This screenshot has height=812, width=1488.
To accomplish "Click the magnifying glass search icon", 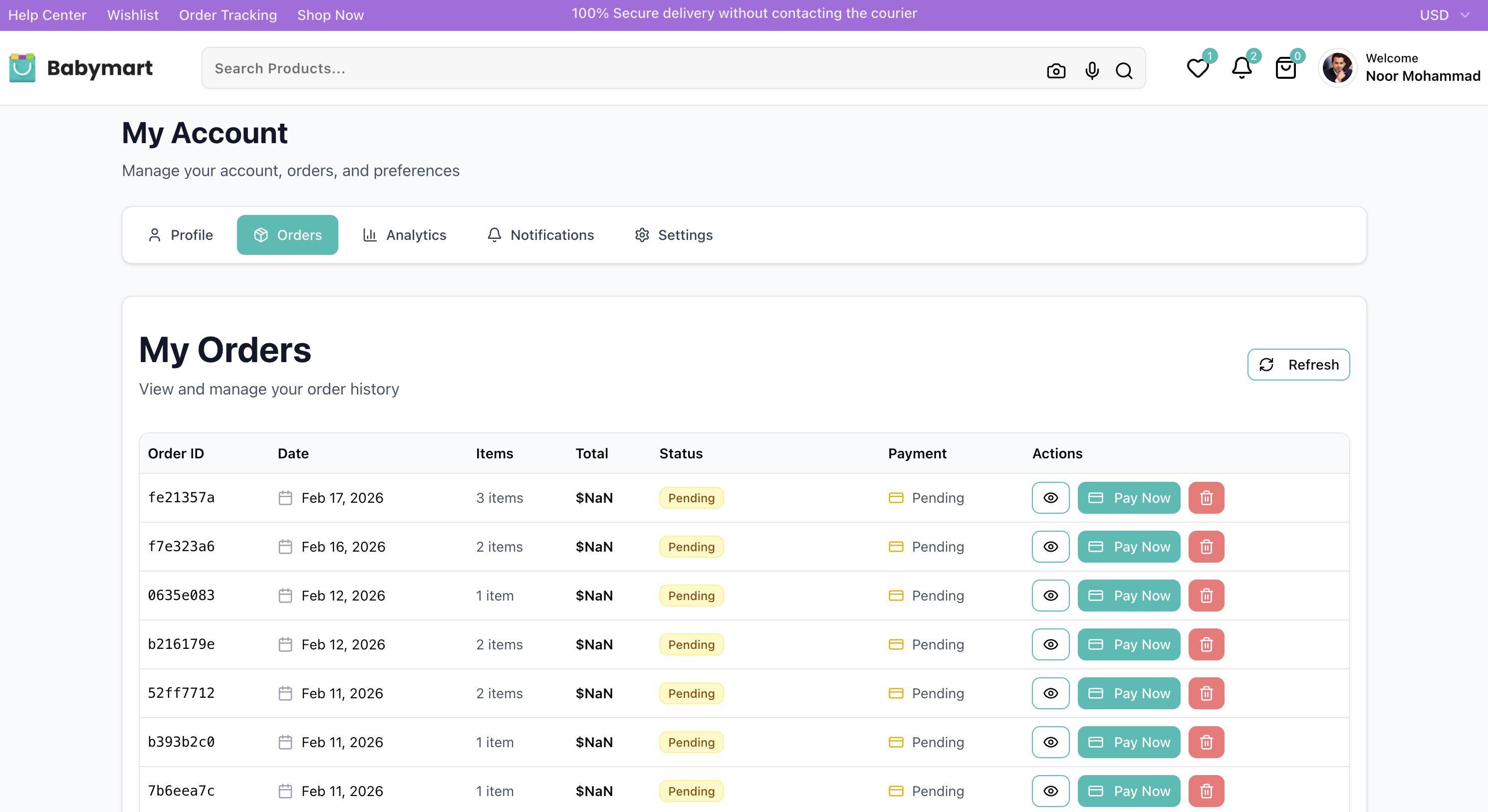I will pos(1124,70).
